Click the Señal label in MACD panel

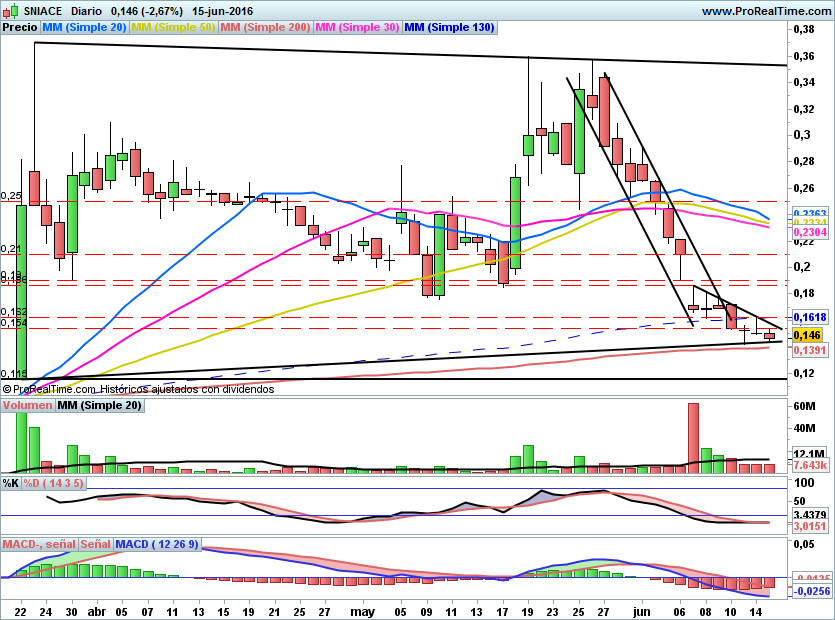click(96, 544)
